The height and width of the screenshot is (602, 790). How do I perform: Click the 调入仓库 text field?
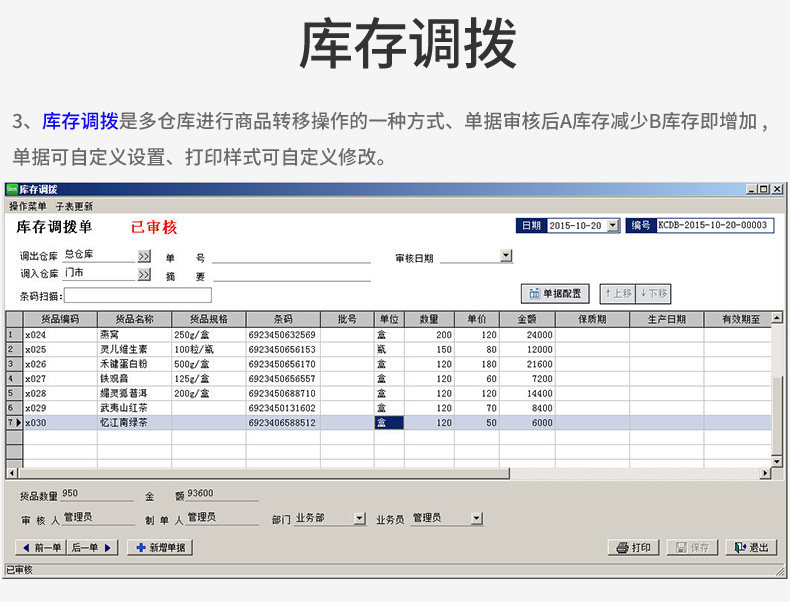pyautogui.click(x=99, y=274)
